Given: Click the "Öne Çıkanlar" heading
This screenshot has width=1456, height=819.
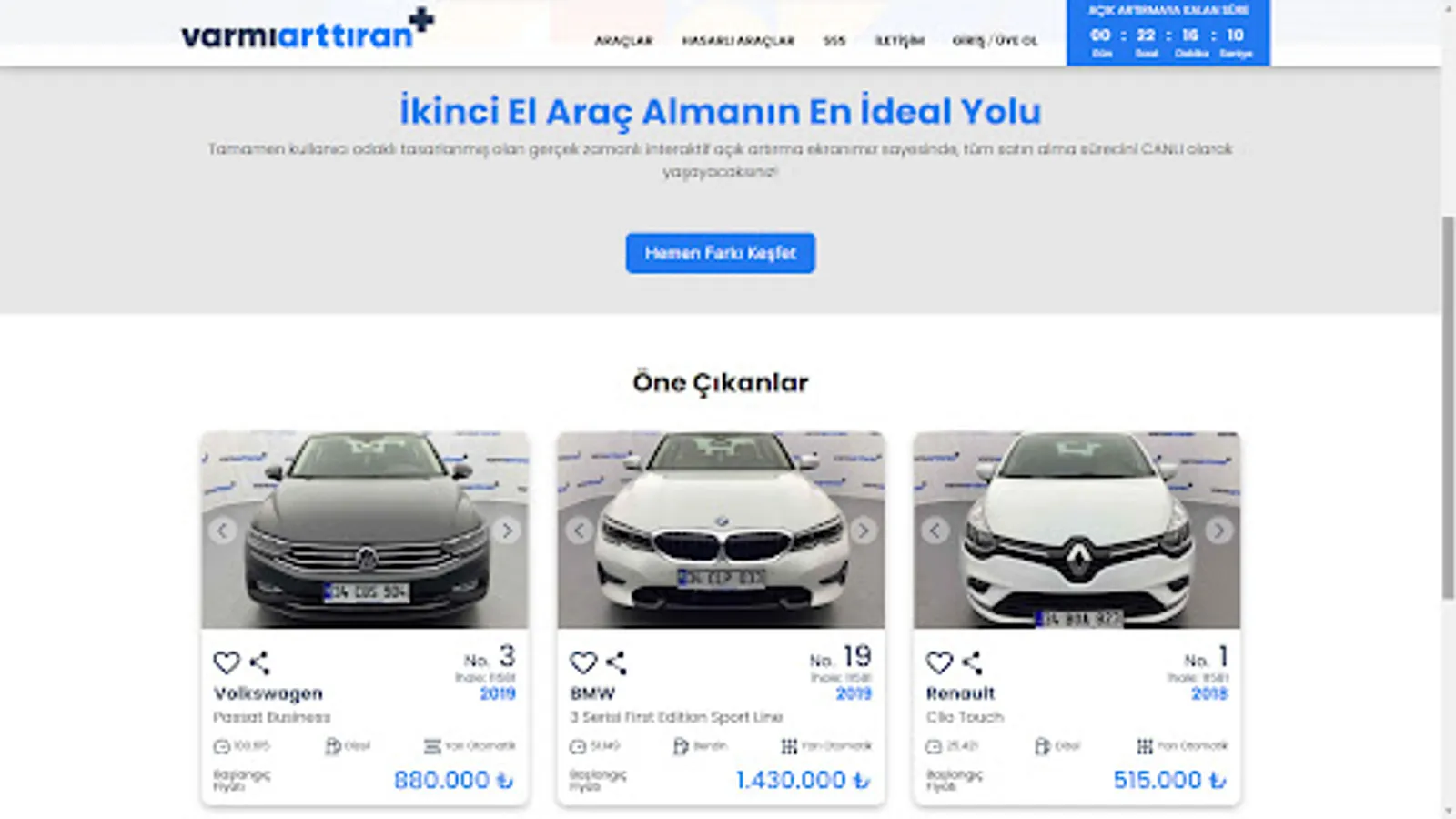Looking at the screenshot, I should pyautogui.click(x=721, y=383).
